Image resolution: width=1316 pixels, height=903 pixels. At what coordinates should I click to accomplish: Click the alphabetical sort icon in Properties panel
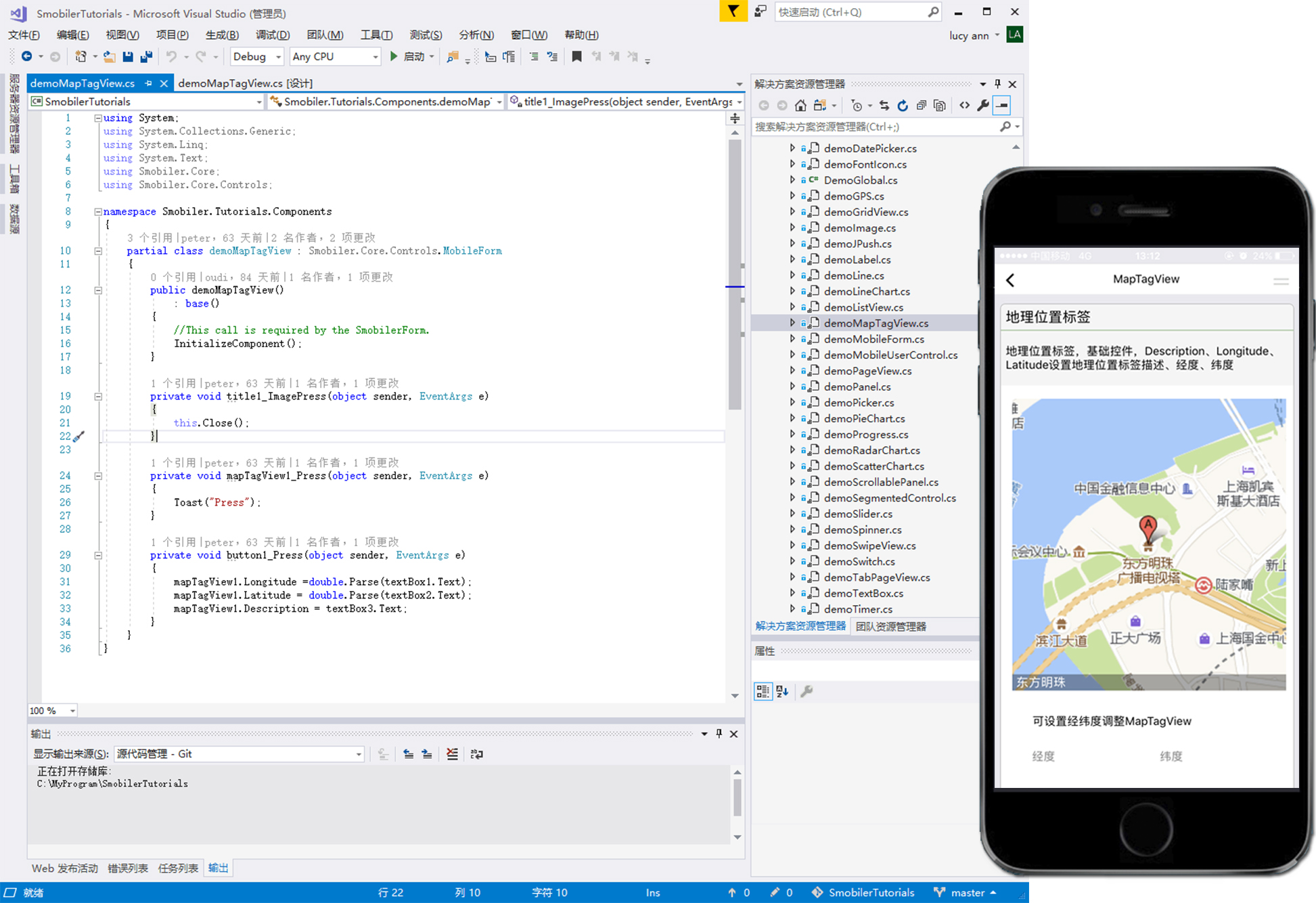point(782,691)
